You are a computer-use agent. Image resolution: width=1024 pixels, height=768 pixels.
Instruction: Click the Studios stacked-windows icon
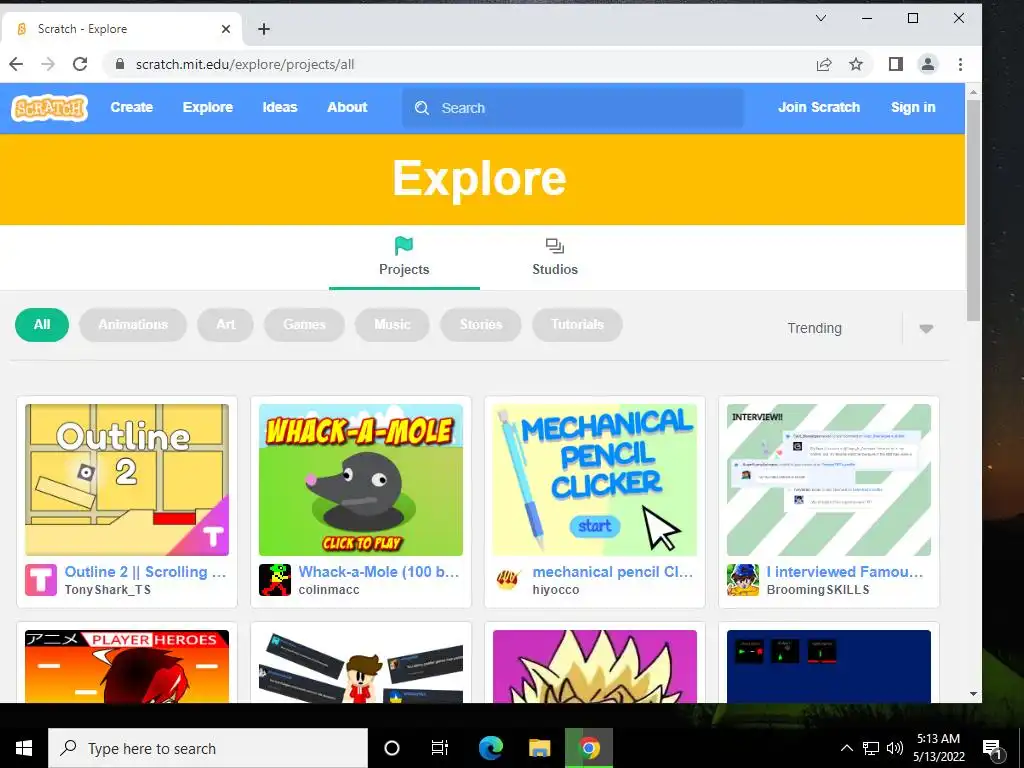point(554,246)
